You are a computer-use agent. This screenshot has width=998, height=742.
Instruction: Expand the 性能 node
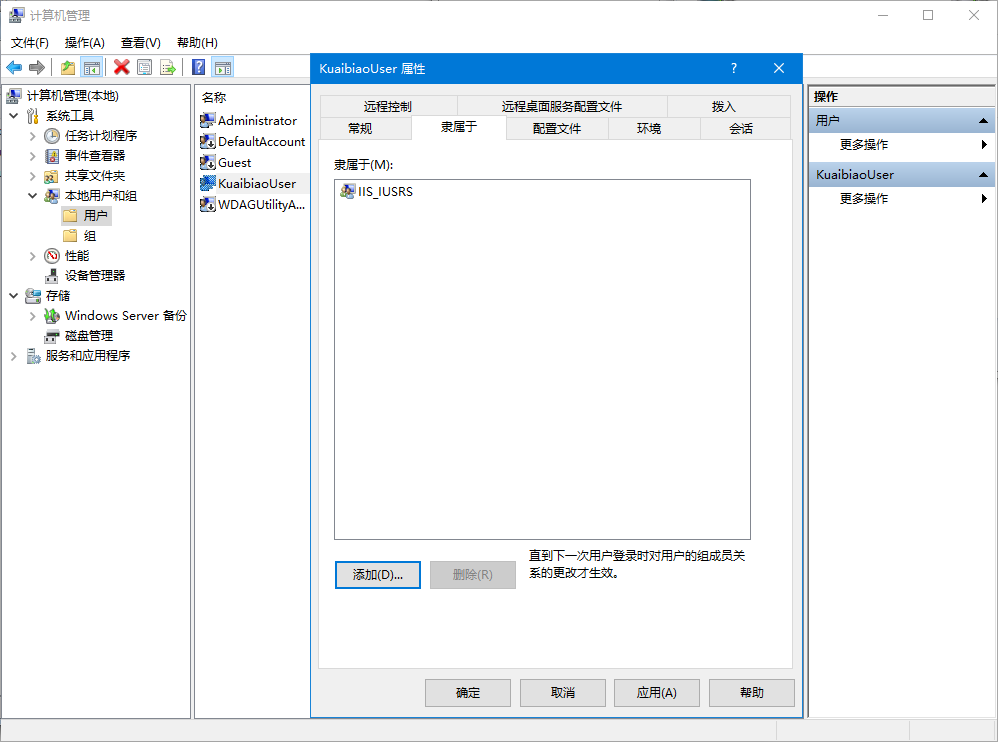click(x=32, y=256)
